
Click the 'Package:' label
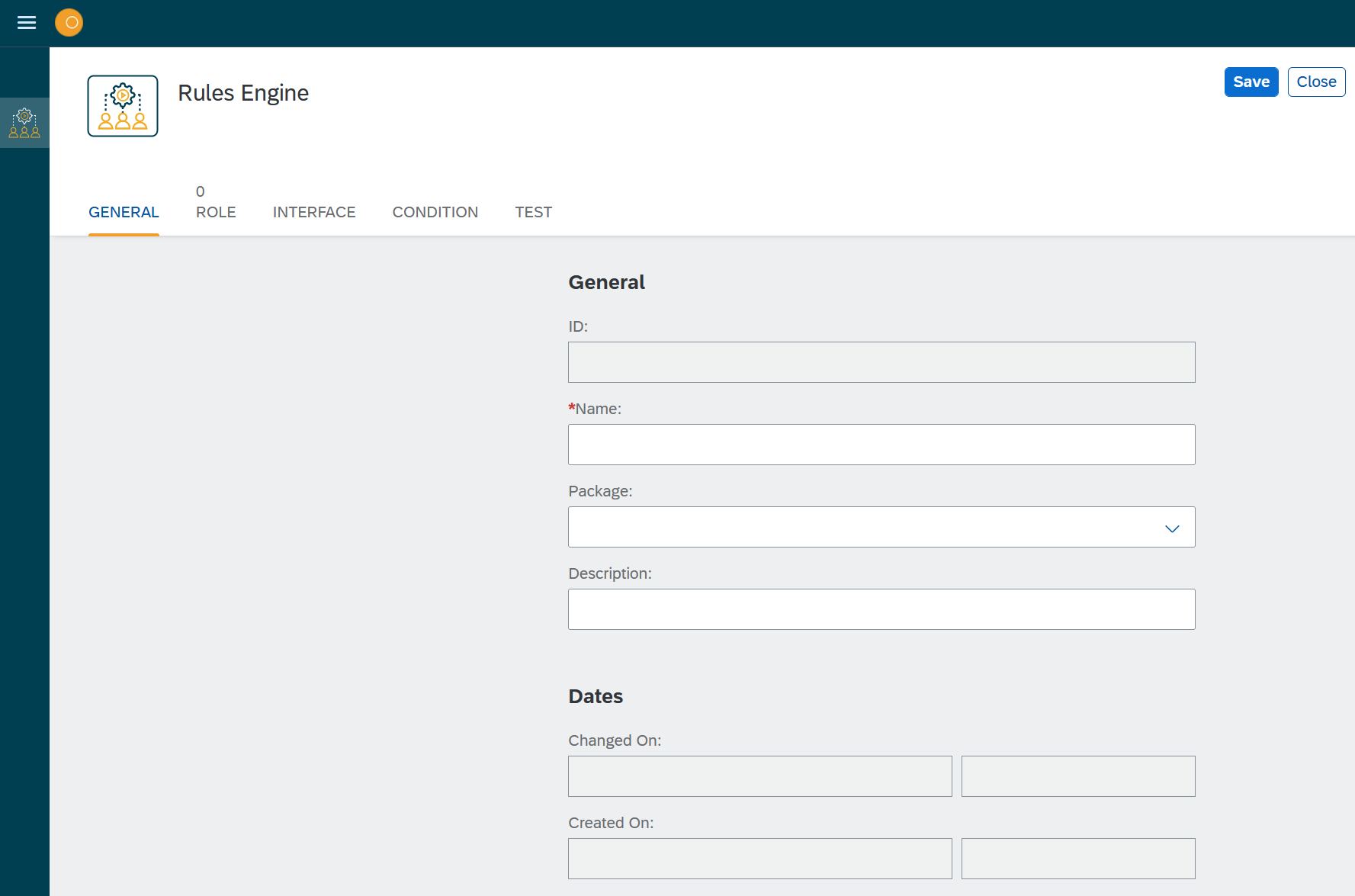pos(600,491)
